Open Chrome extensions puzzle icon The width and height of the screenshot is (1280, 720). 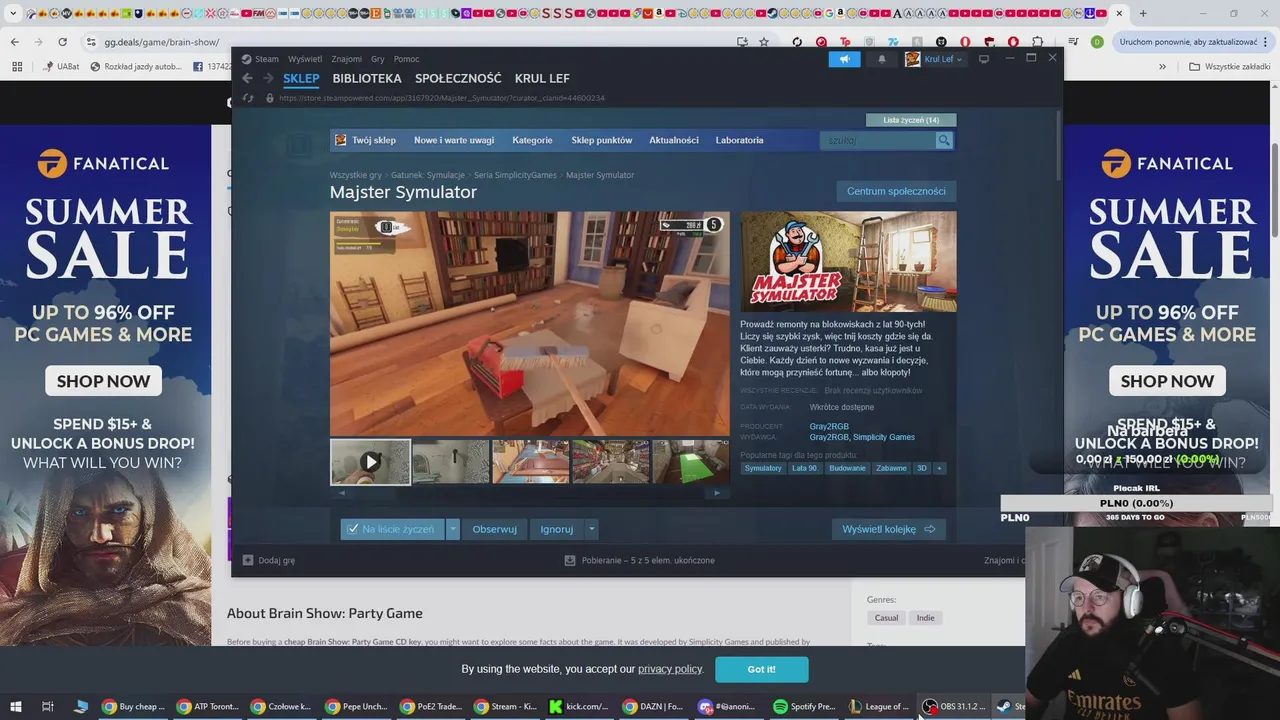coord(1037,42)
